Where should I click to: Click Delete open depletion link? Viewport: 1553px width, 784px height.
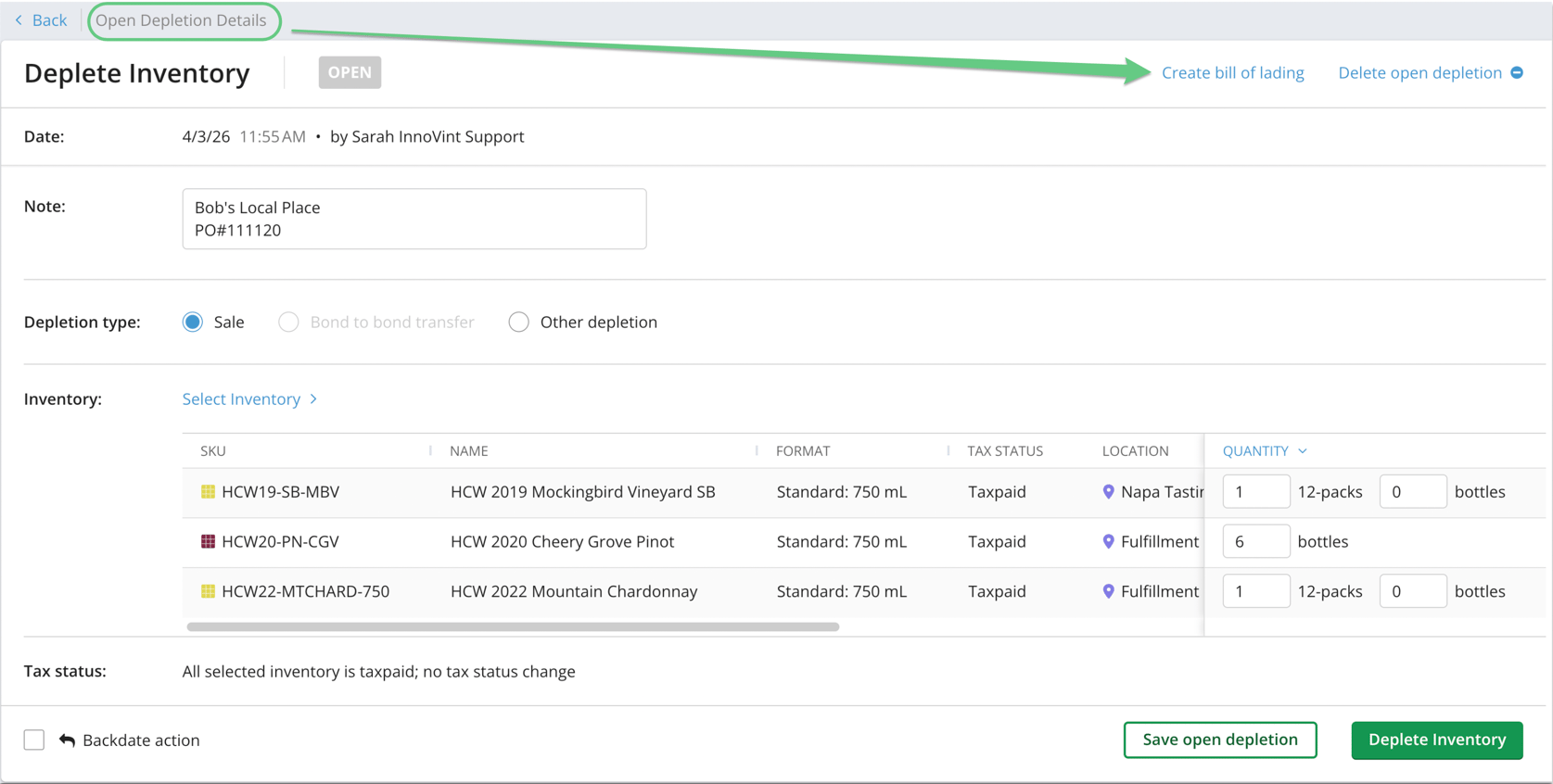1419,72
